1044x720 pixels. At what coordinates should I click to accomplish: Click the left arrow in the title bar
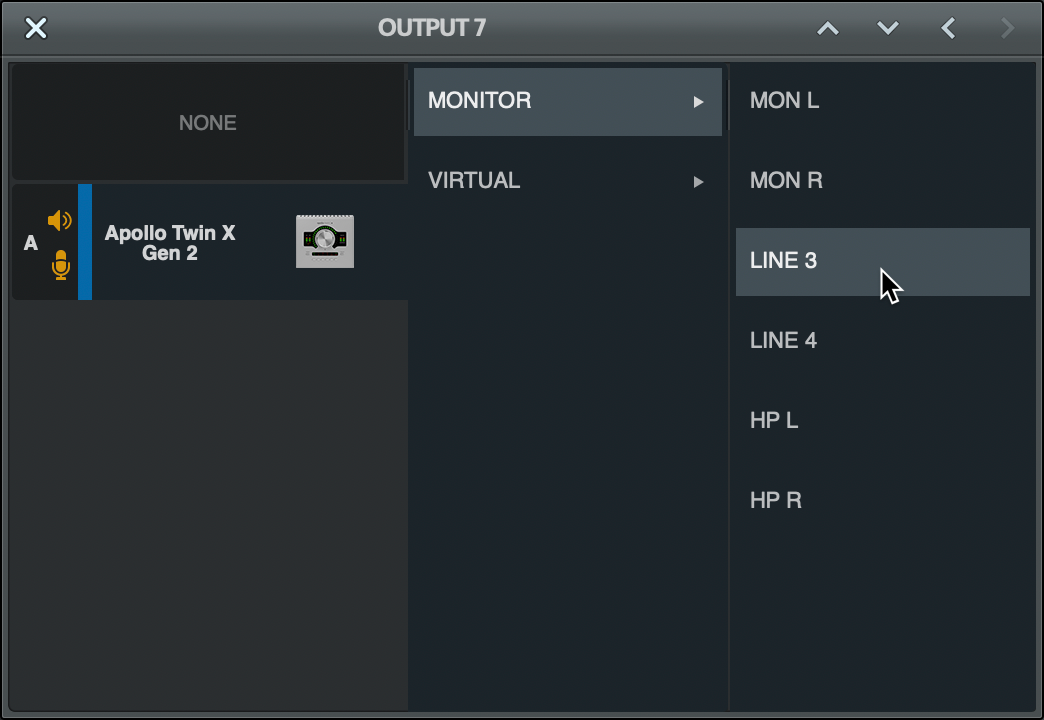(948, 28)
